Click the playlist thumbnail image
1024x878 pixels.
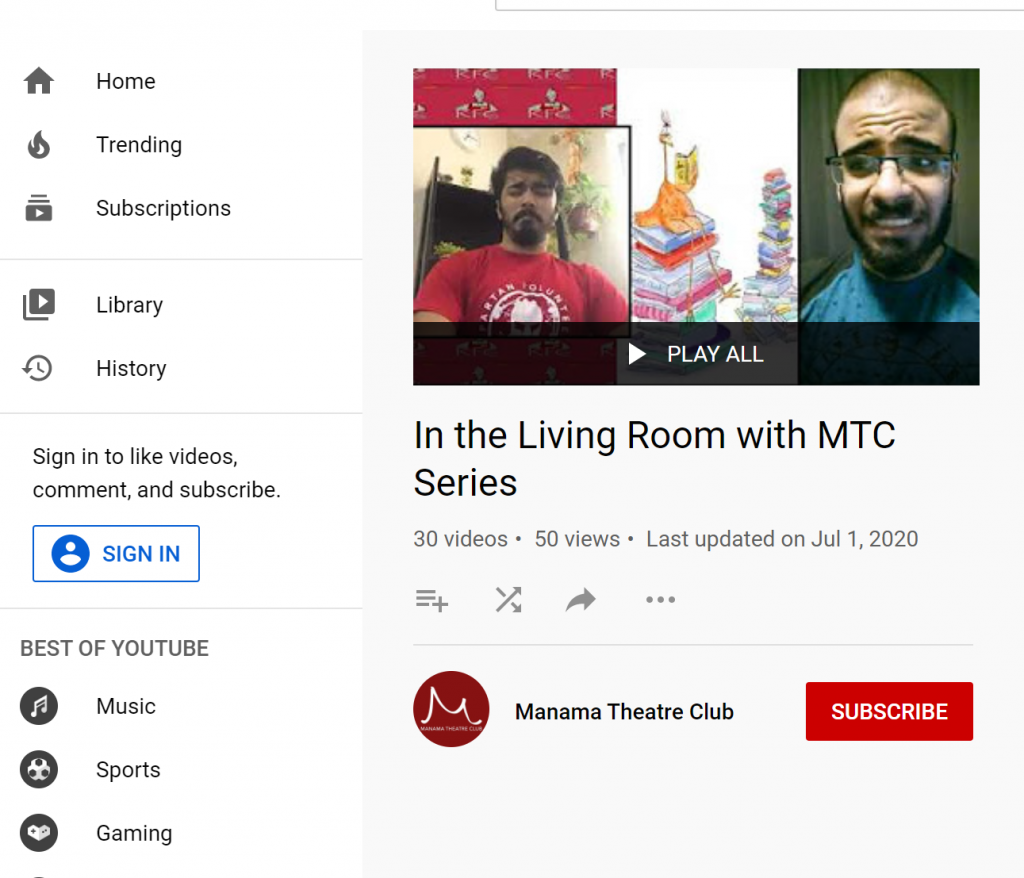696,200
